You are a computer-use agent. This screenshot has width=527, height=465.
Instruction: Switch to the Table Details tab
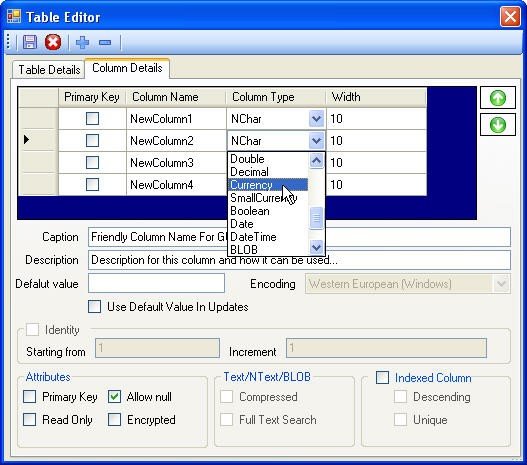click(49, 70)
